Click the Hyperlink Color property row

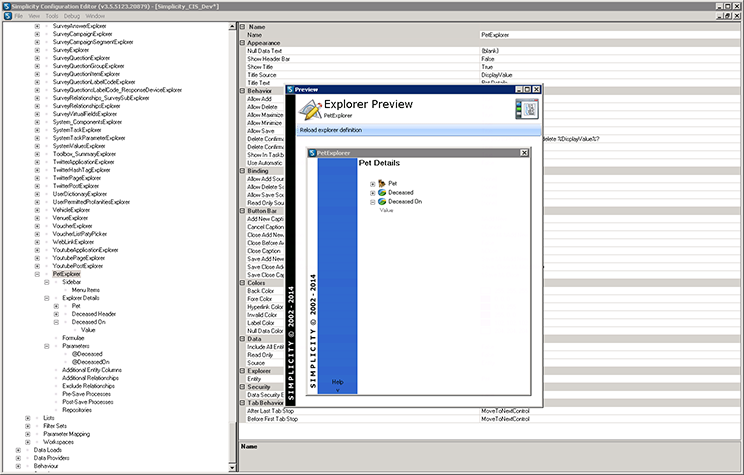pos(265,307)
